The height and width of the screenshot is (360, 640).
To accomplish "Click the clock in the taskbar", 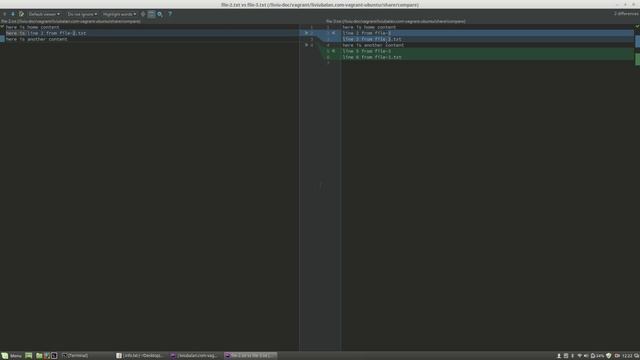I will point(627,356).
